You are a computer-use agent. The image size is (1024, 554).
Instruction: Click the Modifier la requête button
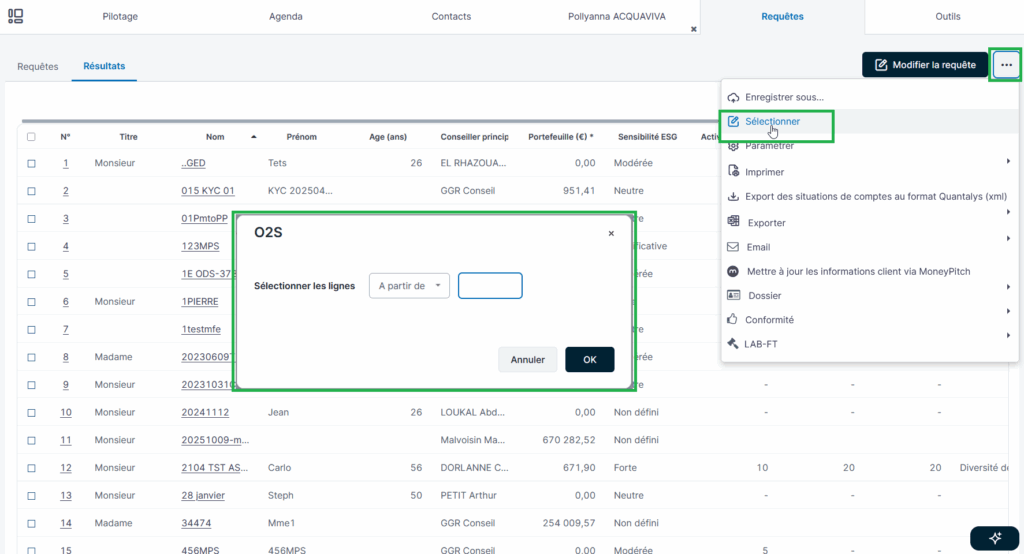tap(925, 65)
